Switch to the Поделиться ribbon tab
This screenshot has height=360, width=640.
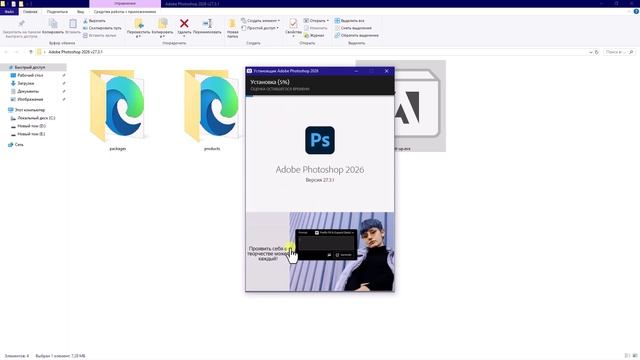(57, 12)
